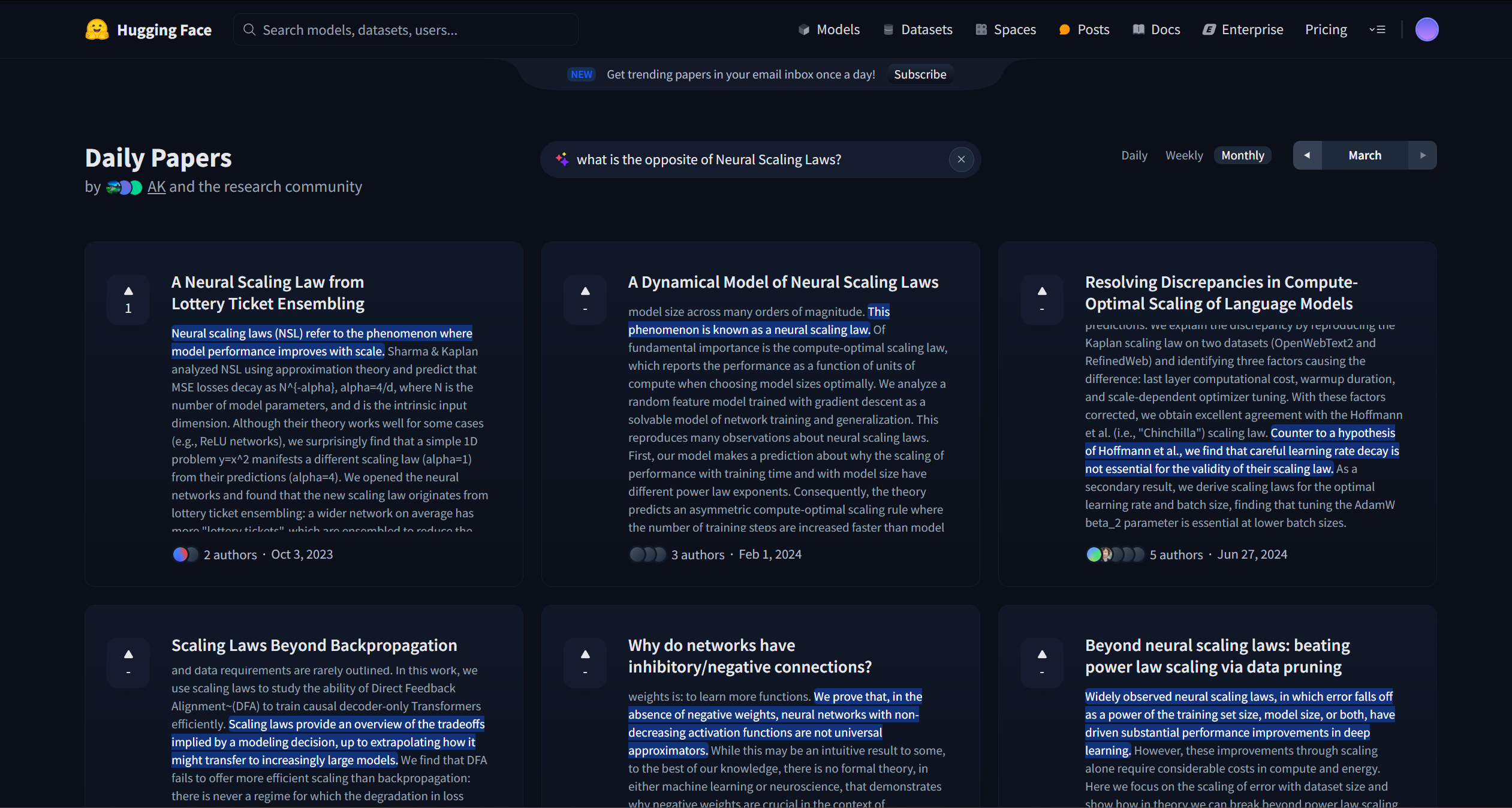Viewport: 1512px width, 808px height.
Task: Click highlighted text 'Neural scaling laws (NSL) refer'
Action: [x=322, y=342]
